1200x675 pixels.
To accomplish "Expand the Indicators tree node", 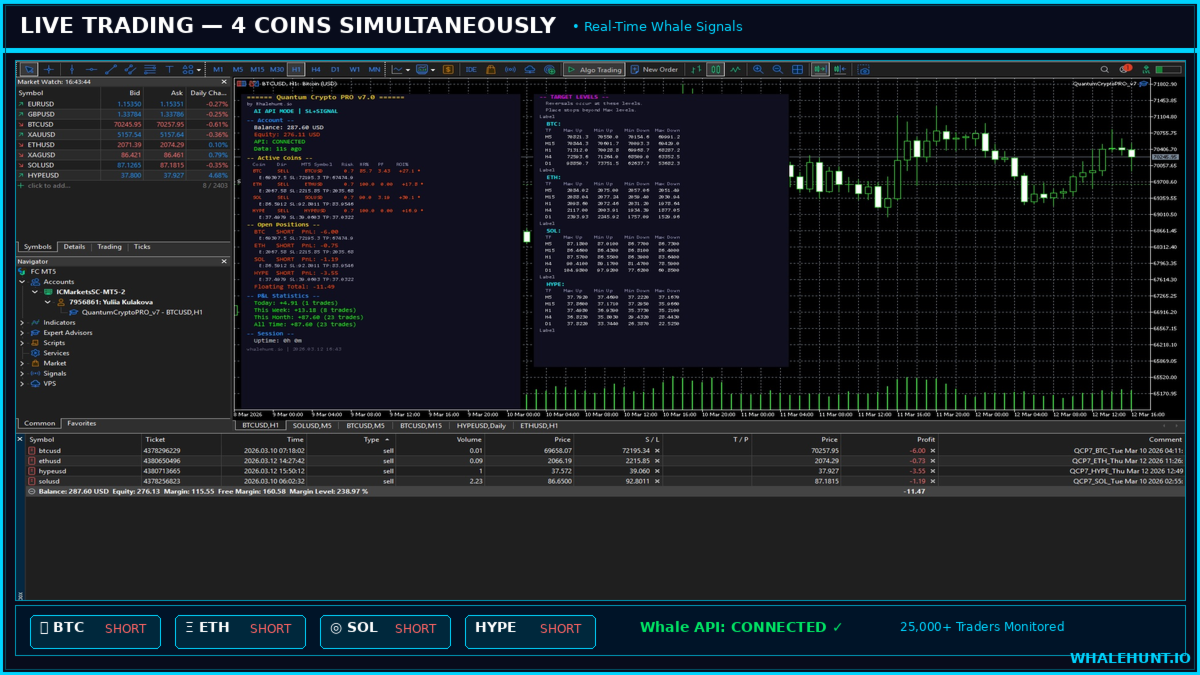I will click(x=22, y=323).
